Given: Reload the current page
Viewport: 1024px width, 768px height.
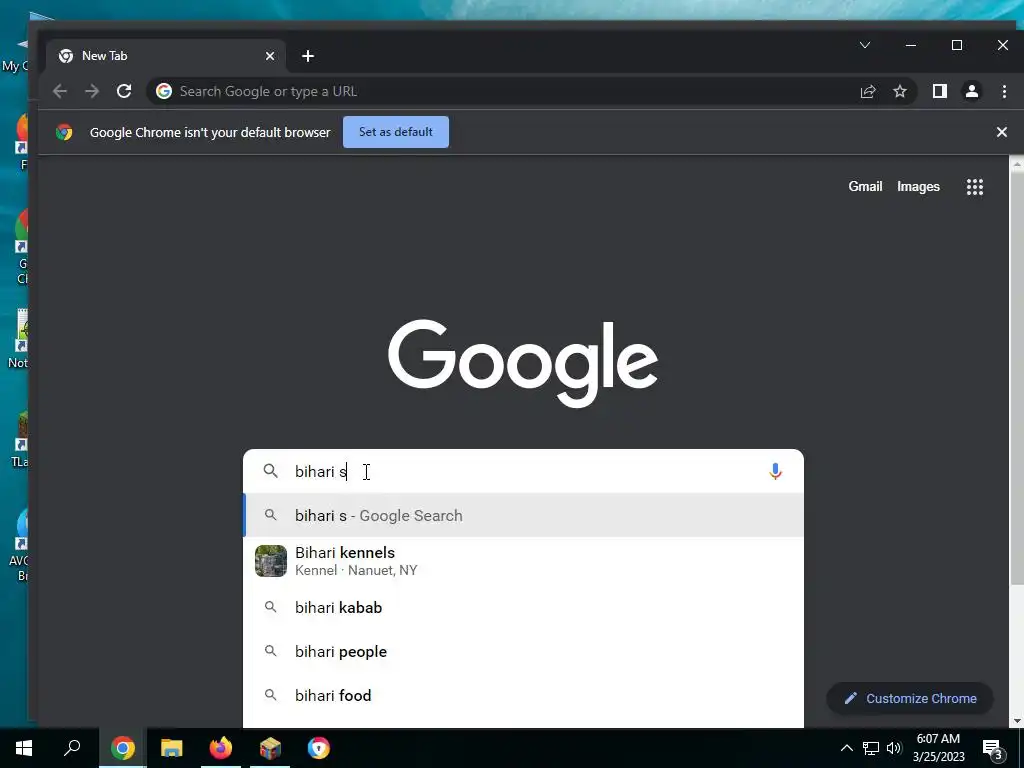Looking at the screenshot, I should point(124,91).
